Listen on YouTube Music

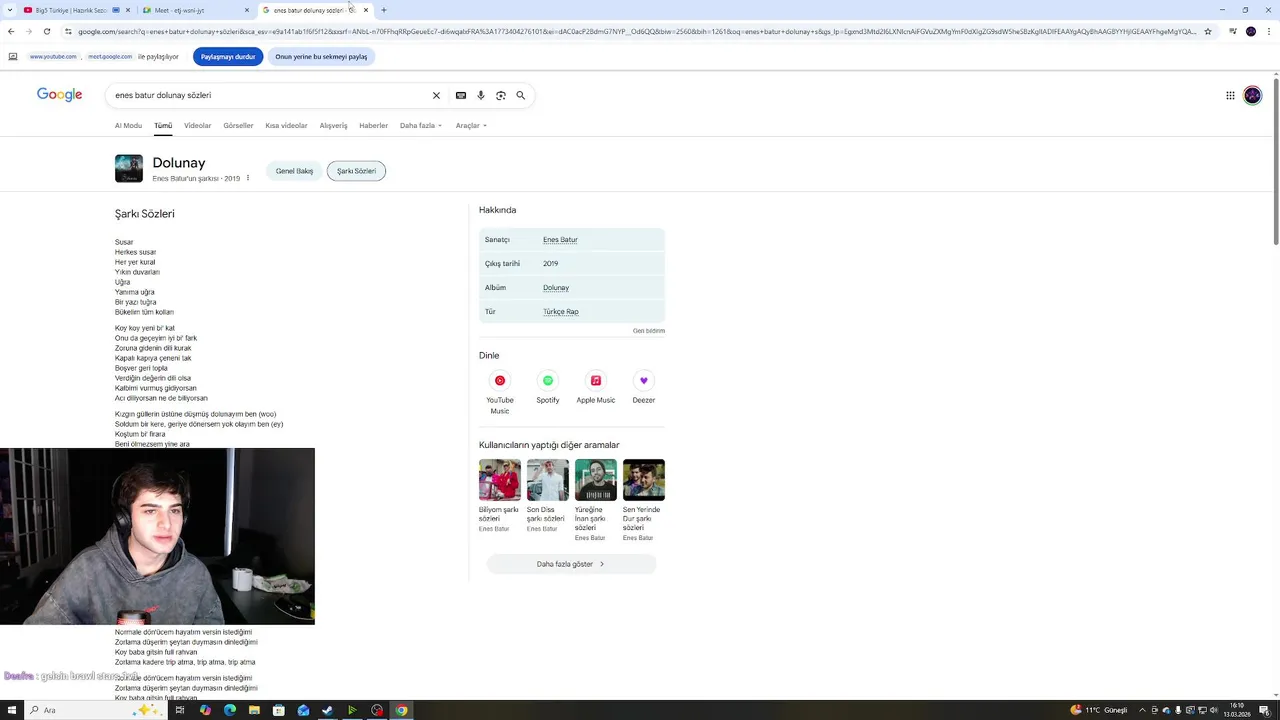(x=500, y=380)
